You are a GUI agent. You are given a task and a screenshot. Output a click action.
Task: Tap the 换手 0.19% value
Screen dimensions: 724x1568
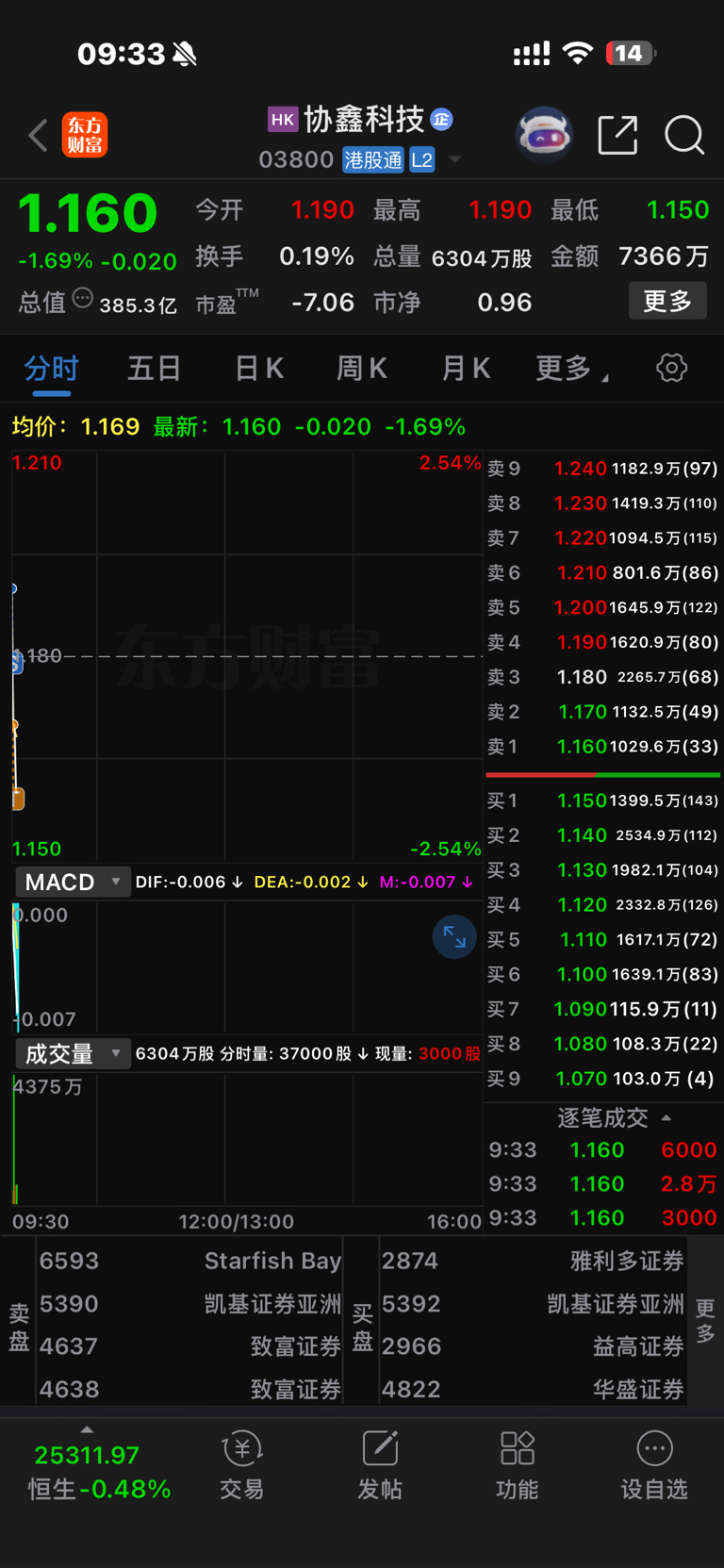coord(317,256)
